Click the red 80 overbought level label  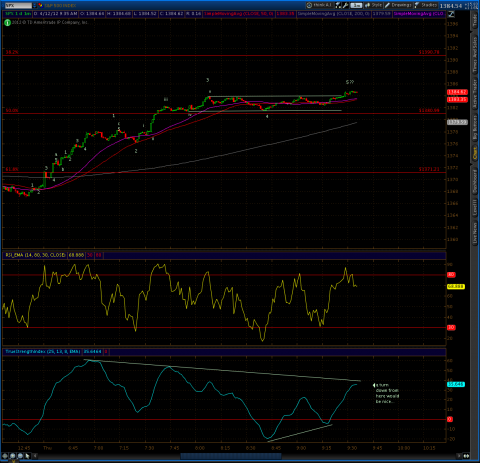tap(451, 275)
